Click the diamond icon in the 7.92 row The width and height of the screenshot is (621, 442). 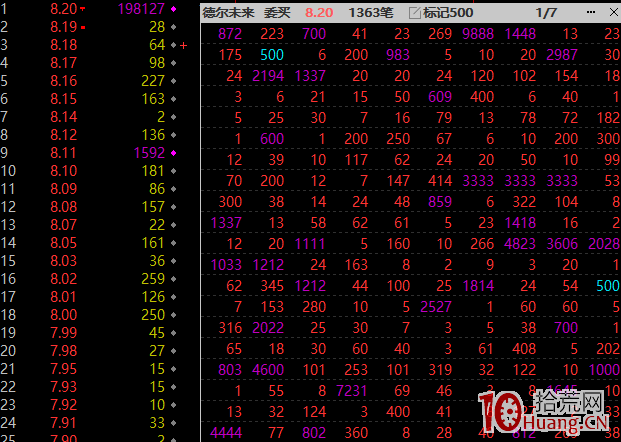[x=173, y=405]
